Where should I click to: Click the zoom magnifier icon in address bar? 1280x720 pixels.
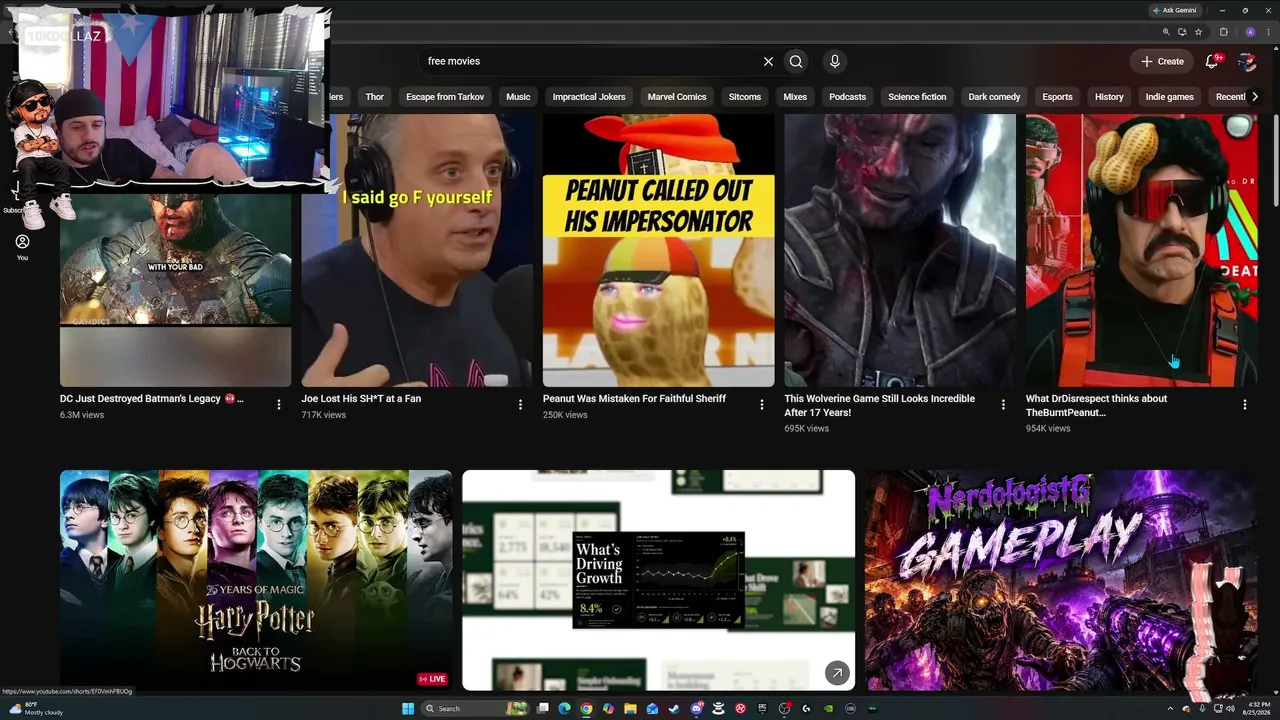click(x=1166, y=32)
